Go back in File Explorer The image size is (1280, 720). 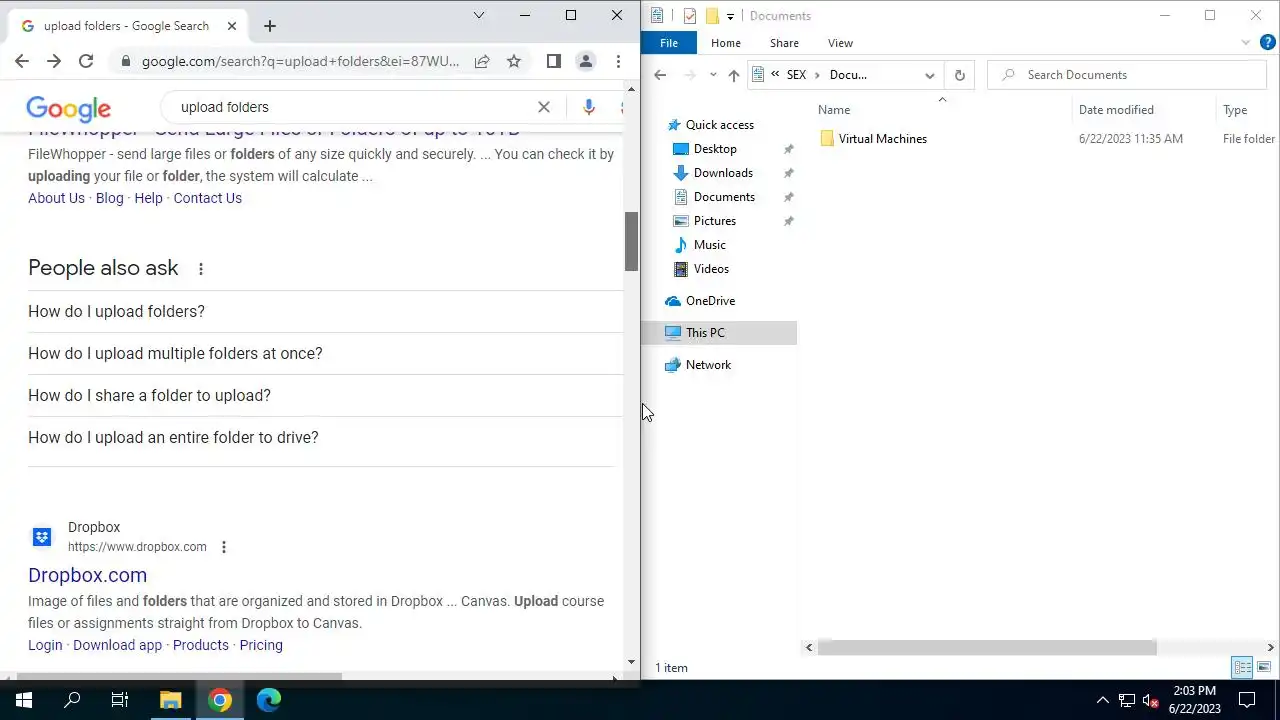pos(660,75)
